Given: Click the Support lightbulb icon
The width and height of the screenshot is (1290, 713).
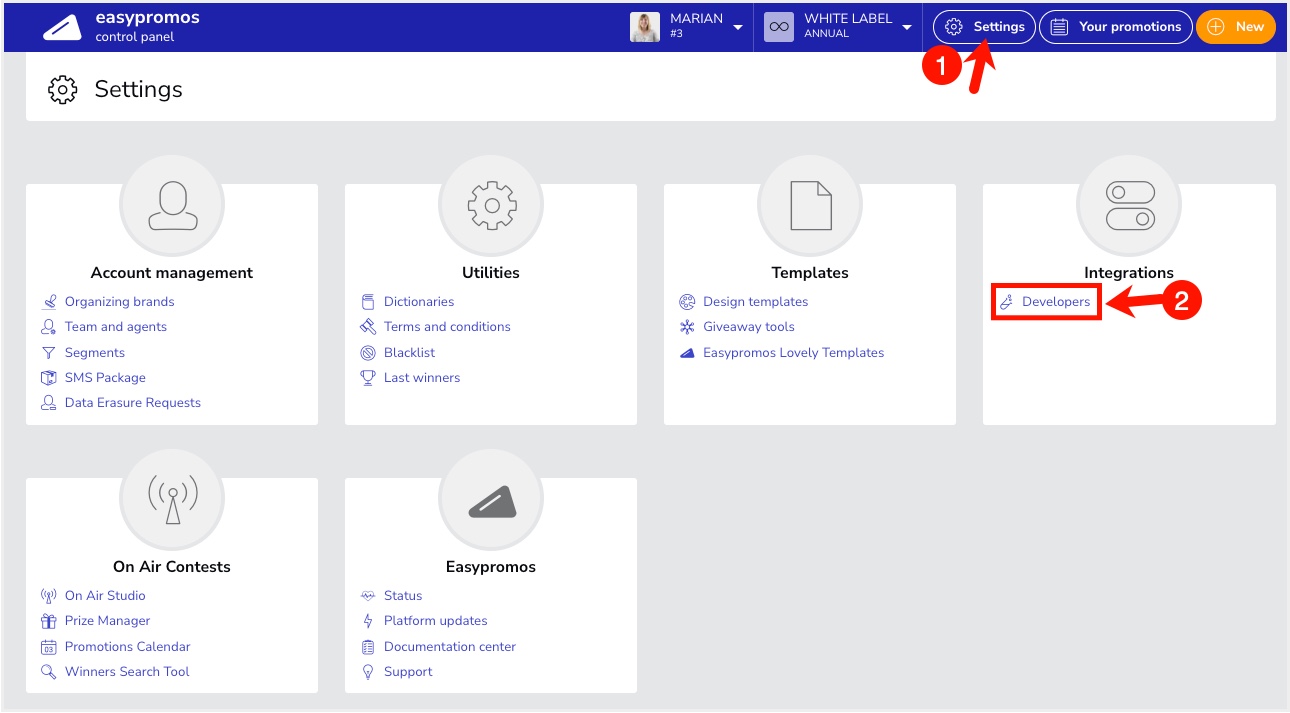Looking at the screenshot, I should 367,672.
